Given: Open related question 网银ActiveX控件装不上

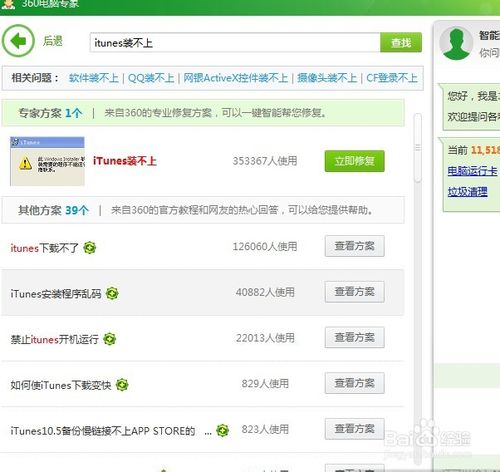Looking at the screenshot, I should [x=236, y=78].
